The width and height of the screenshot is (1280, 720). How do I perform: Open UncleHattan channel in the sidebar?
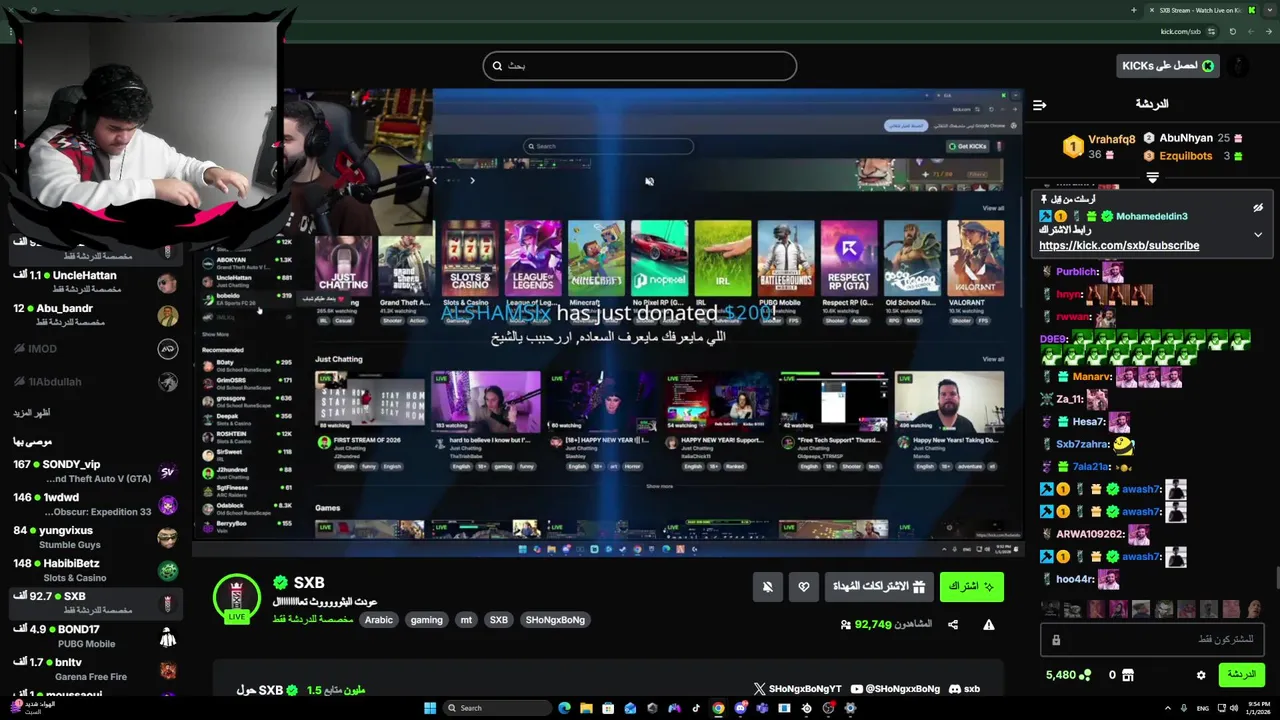tap(95, 281)
